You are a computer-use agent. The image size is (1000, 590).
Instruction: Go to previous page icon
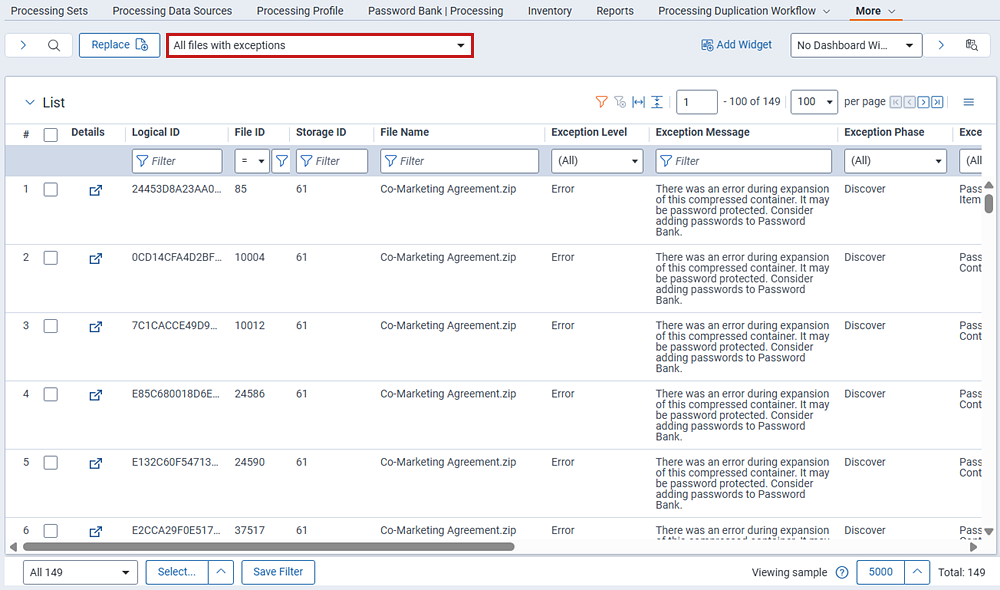pyautogui.click(x=909, y=102)
